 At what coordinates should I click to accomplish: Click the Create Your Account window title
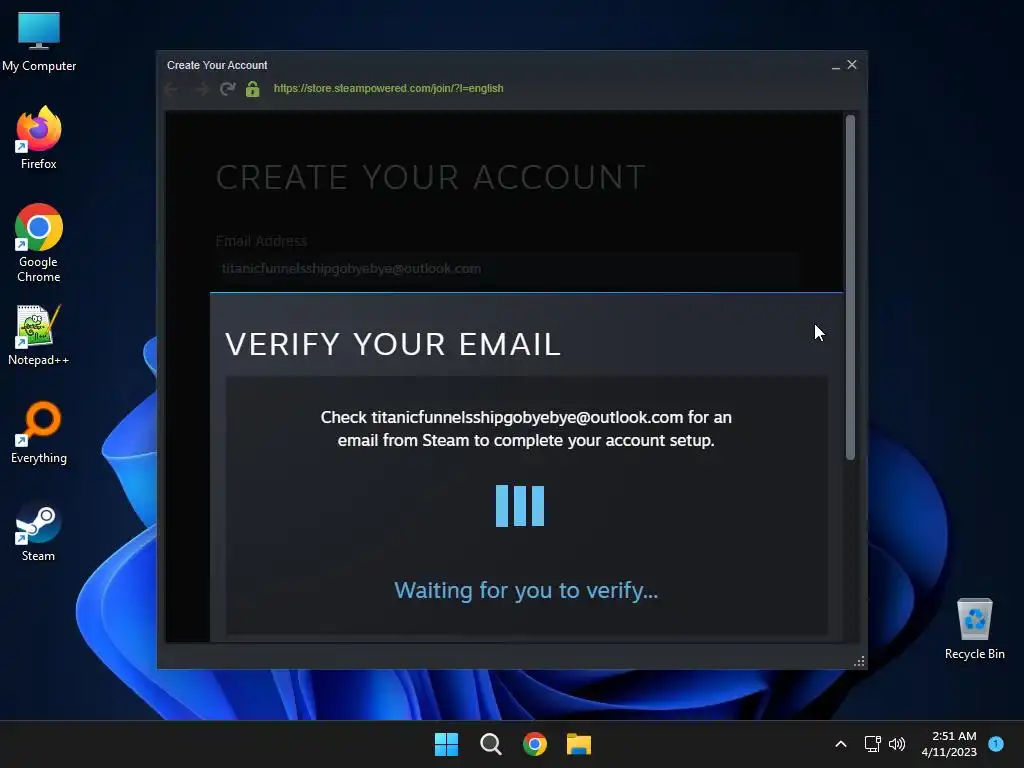[217, 65]
